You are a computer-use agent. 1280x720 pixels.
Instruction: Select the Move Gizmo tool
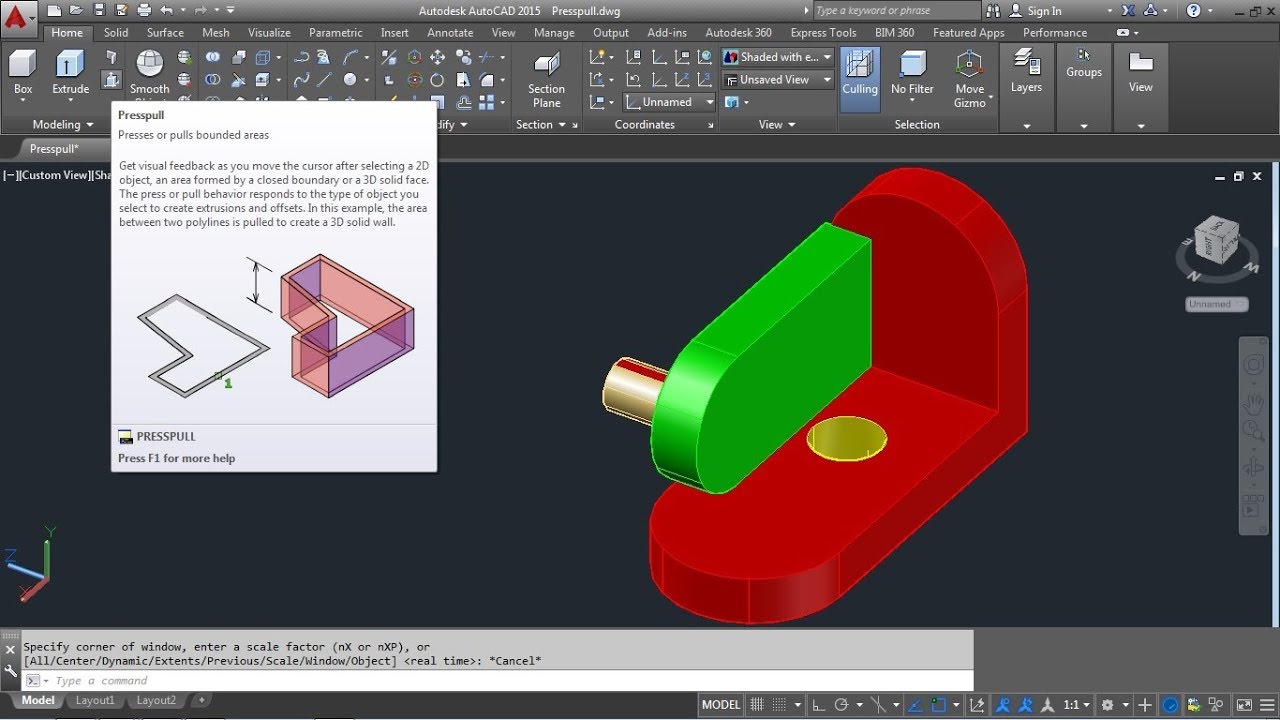point(969,78)
